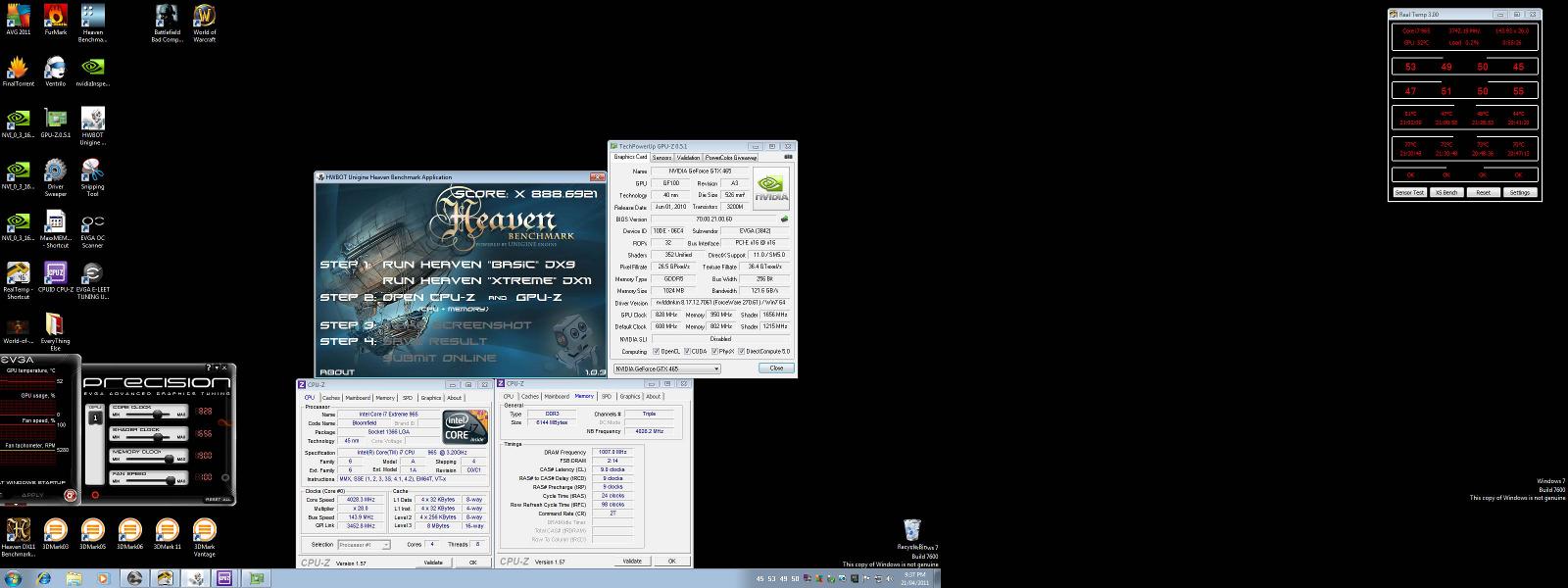The width and height of the screenshot is (1568, 588).
Task: Launch FurMark from the desktop
Action: [56, 20]
